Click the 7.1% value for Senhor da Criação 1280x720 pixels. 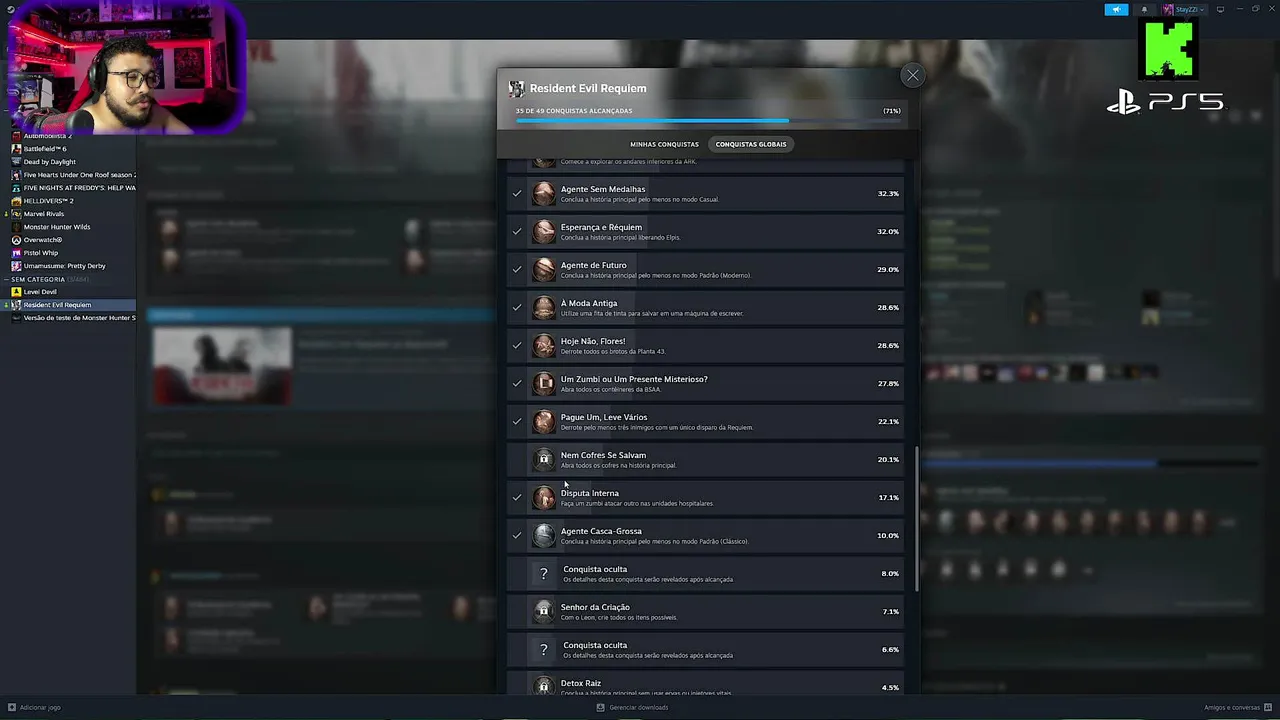890,611
